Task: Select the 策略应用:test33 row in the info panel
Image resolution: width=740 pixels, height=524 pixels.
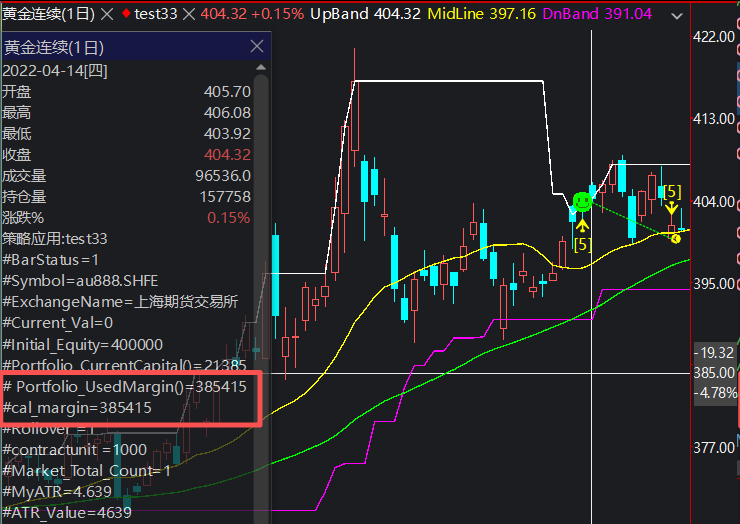Action: 55,238
